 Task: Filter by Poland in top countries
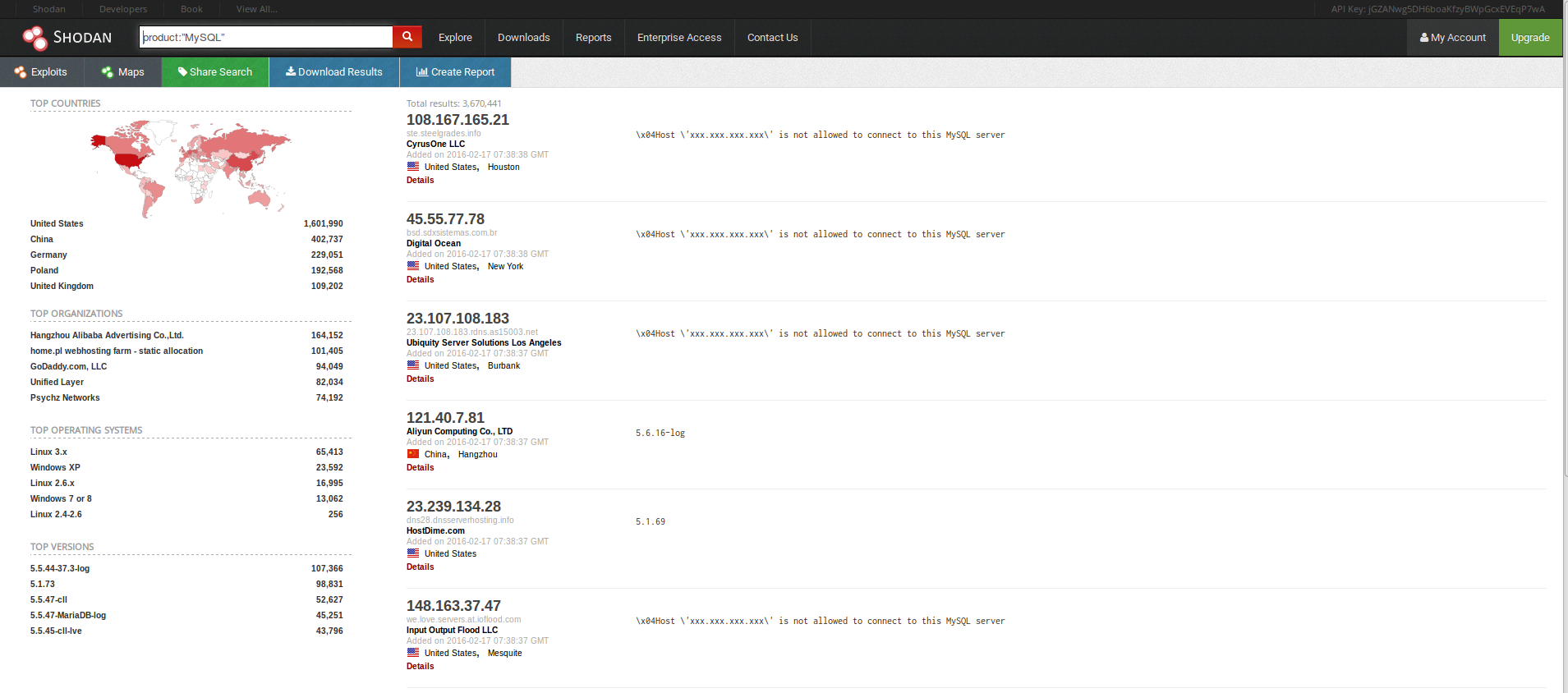pos(44,270)
